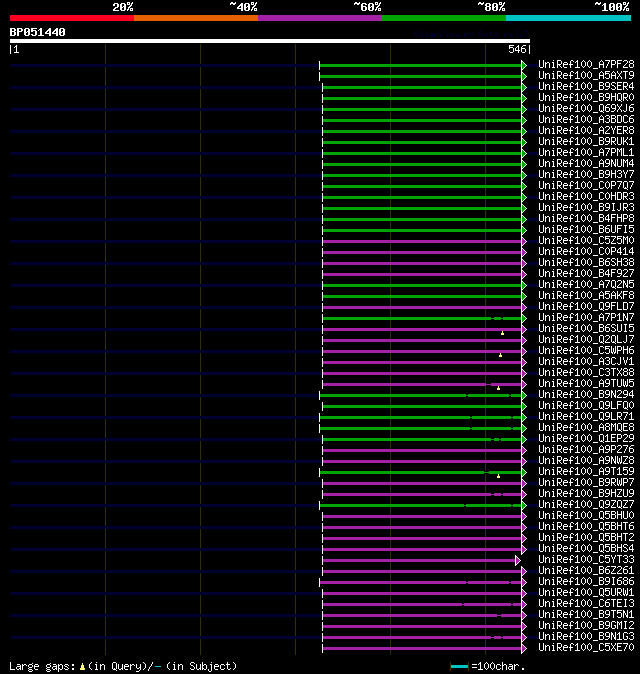The height and width of the screenshot is (674, 640).
Task: Select UniRef100_Q1EP29 label
Action: click(586, 438)
